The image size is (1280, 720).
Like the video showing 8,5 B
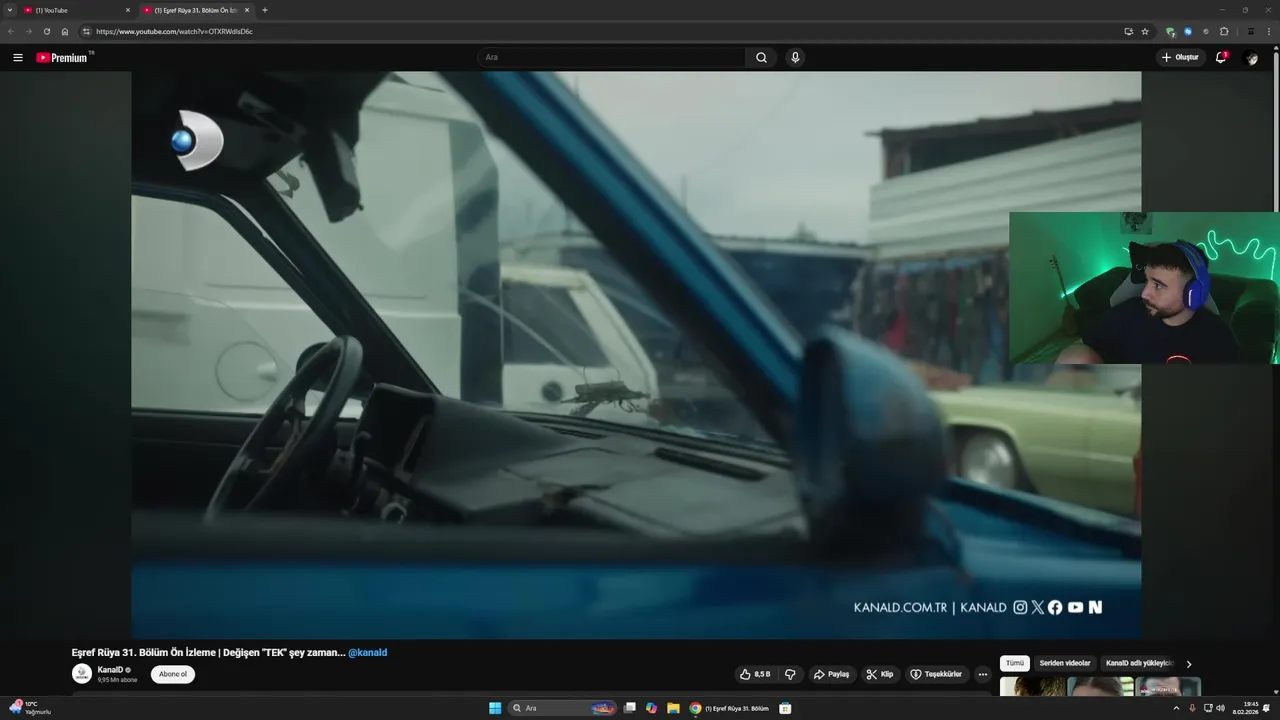(x=755, y=674)
